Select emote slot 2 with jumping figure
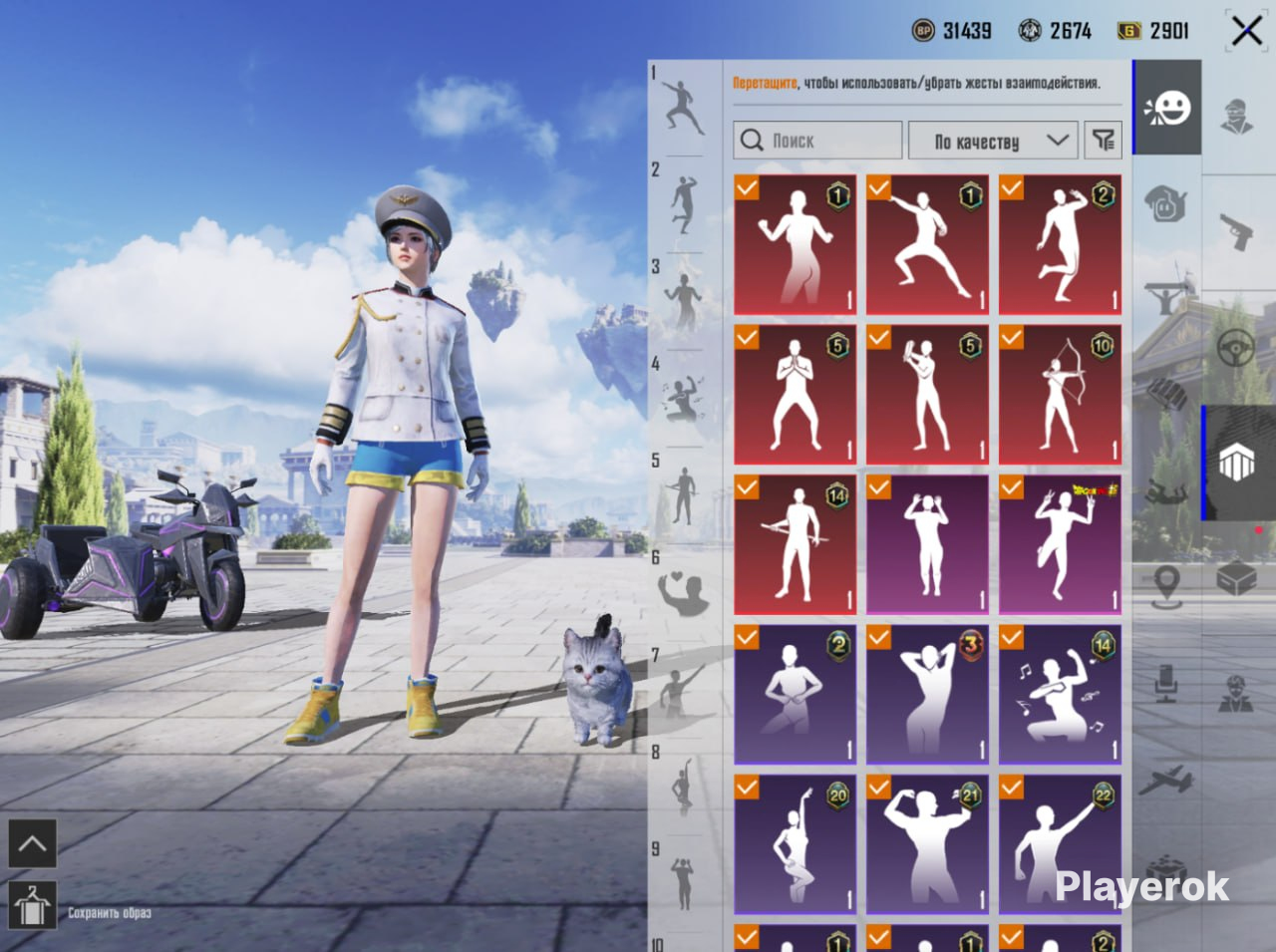The image size is (1276, 952). click(x=684, y=205)
